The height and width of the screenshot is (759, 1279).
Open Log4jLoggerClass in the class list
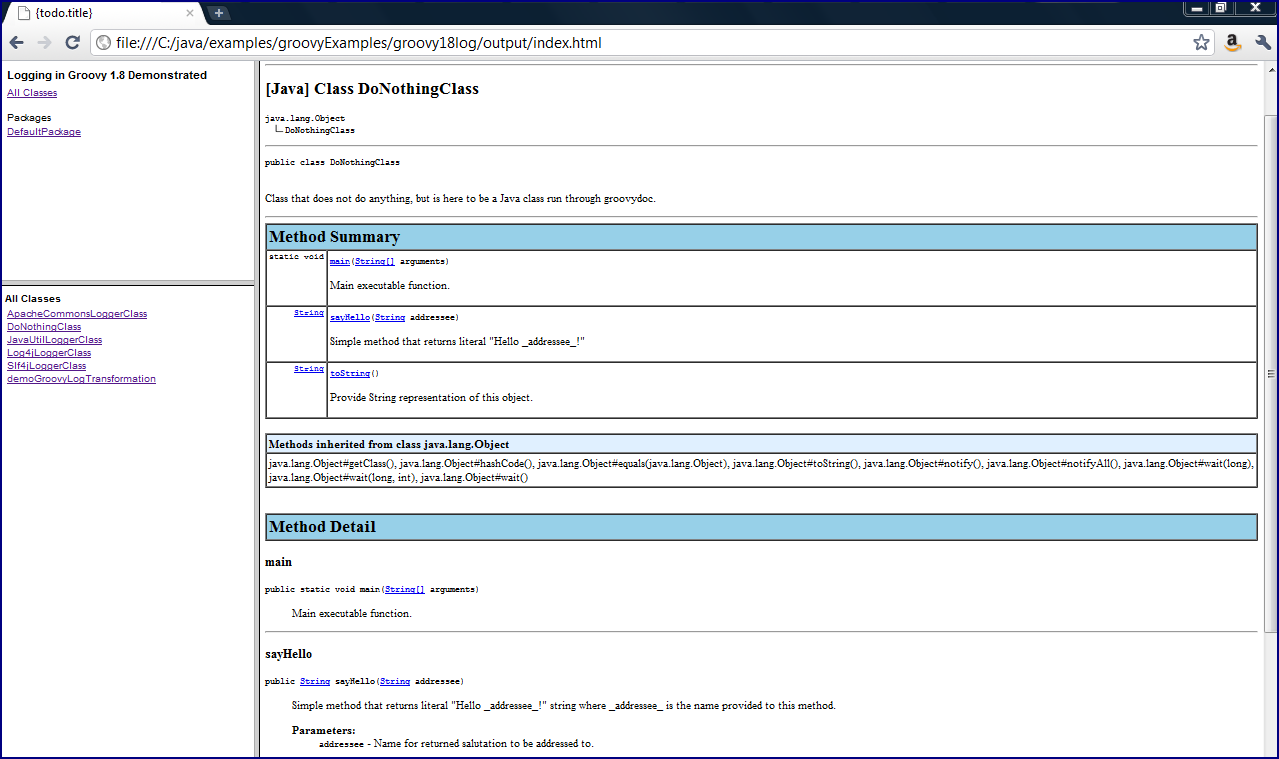click(x=49, y=353)
